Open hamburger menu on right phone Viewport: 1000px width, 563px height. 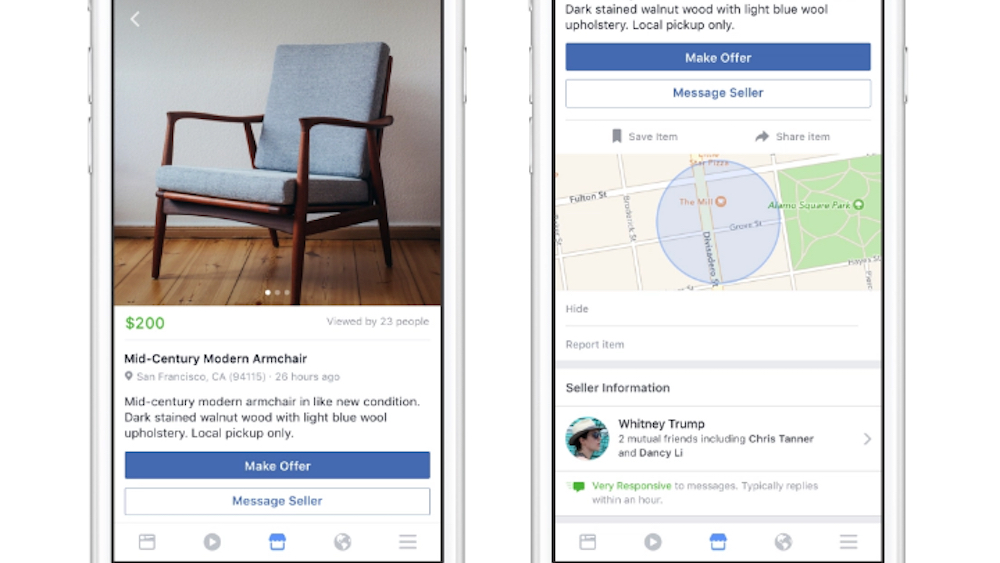(x=848, y=542)
